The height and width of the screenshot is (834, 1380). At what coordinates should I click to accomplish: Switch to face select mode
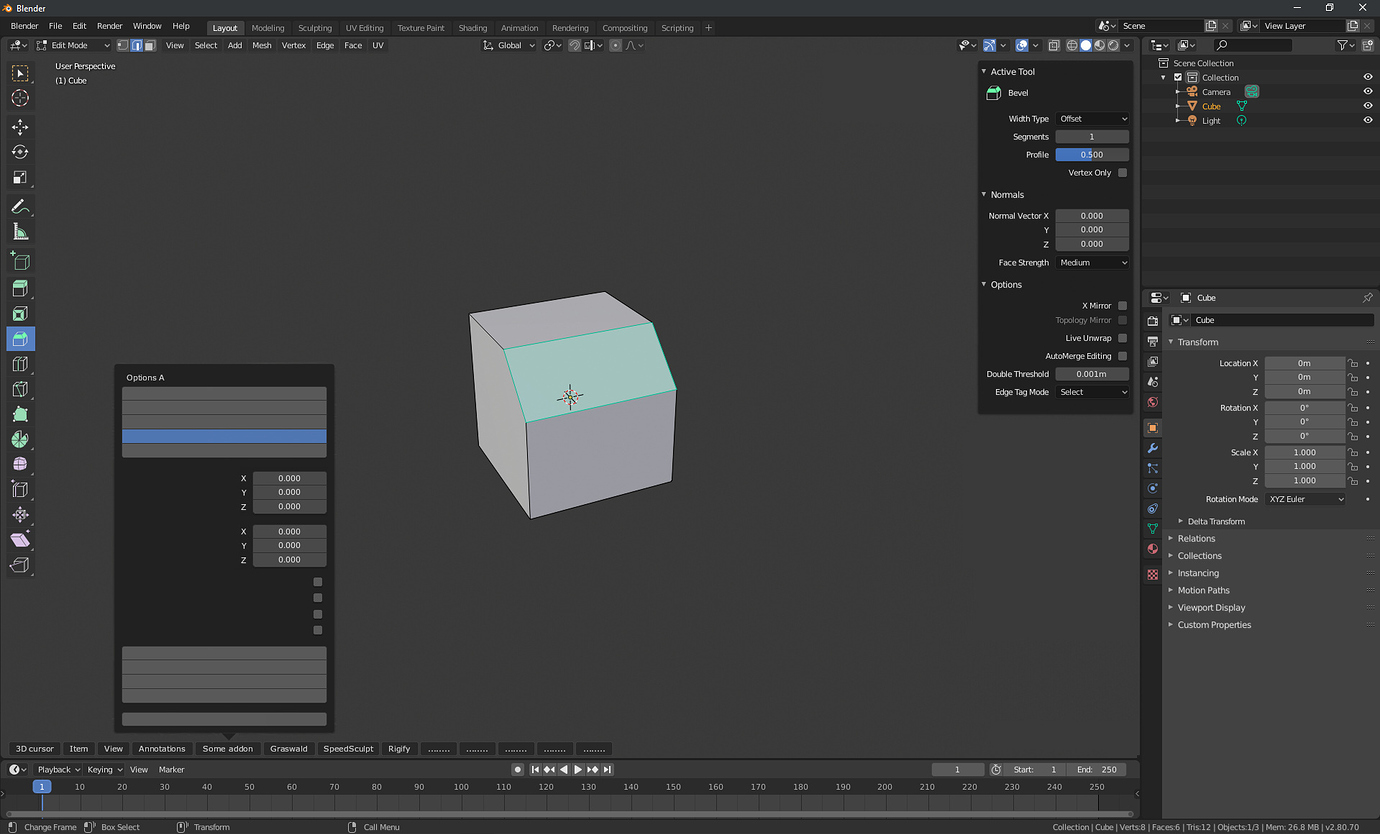click(149, 45)
